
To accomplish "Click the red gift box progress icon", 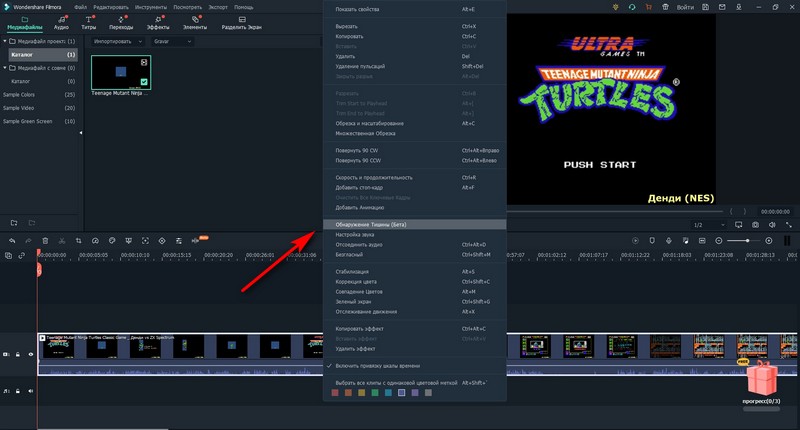I will [762, 378].
